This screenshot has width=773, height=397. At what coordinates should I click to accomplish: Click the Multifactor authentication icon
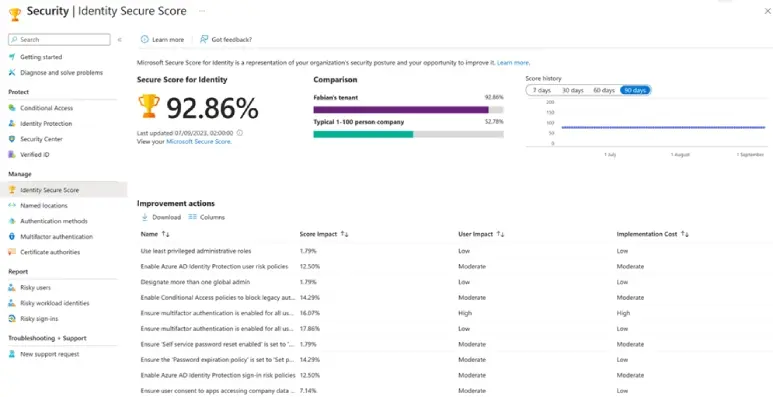tap(12, 237)
